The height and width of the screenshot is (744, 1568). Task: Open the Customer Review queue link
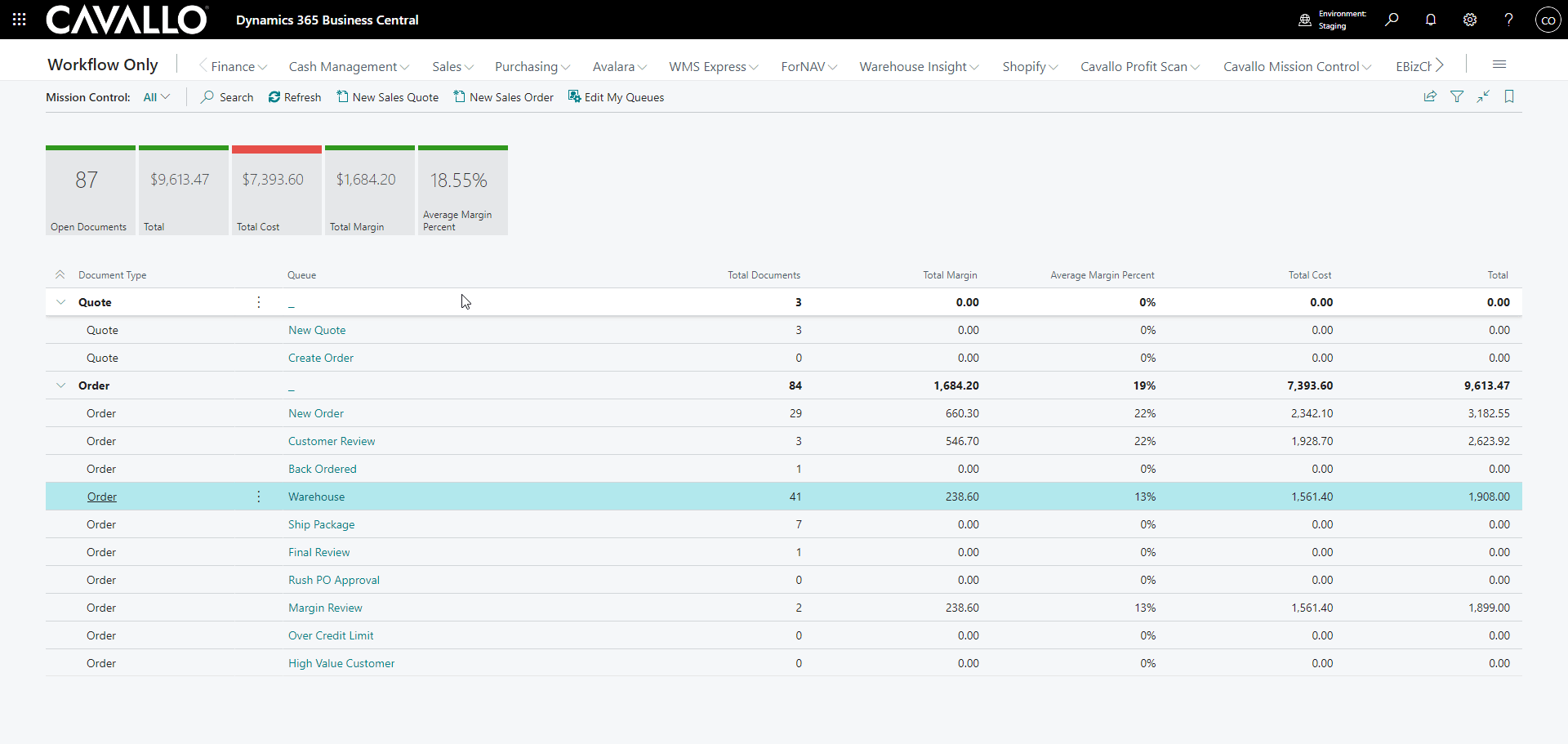click(332, 441)
